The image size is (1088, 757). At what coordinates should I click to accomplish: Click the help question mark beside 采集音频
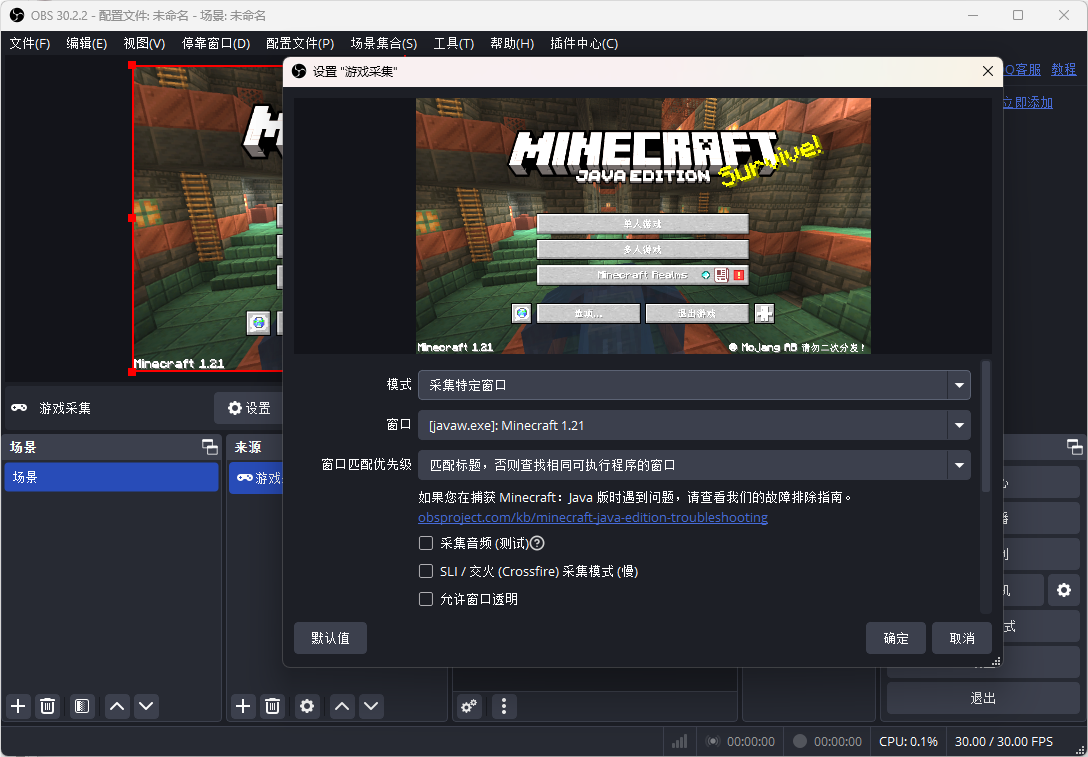(537, 543)
